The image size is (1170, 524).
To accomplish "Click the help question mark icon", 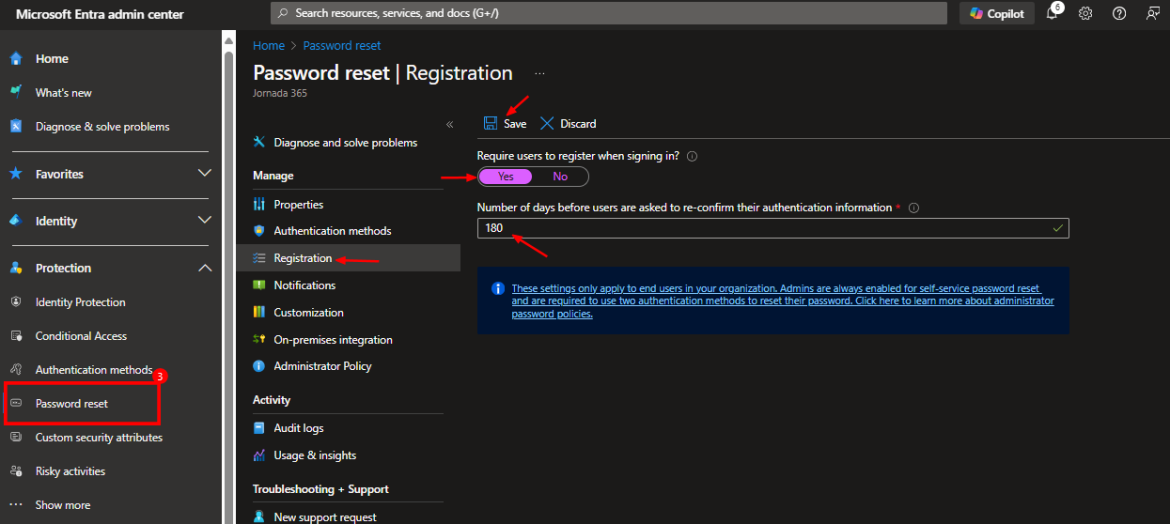I will 1119,13.
